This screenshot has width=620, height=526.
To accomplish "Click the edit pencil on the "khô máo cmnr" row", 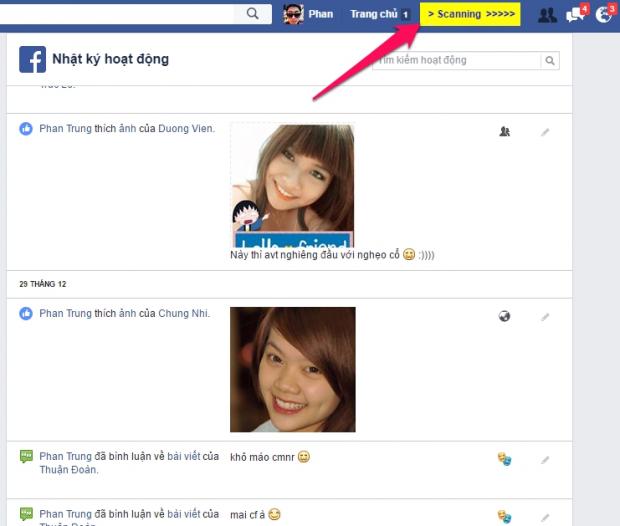I will click(x=545, y=460).
